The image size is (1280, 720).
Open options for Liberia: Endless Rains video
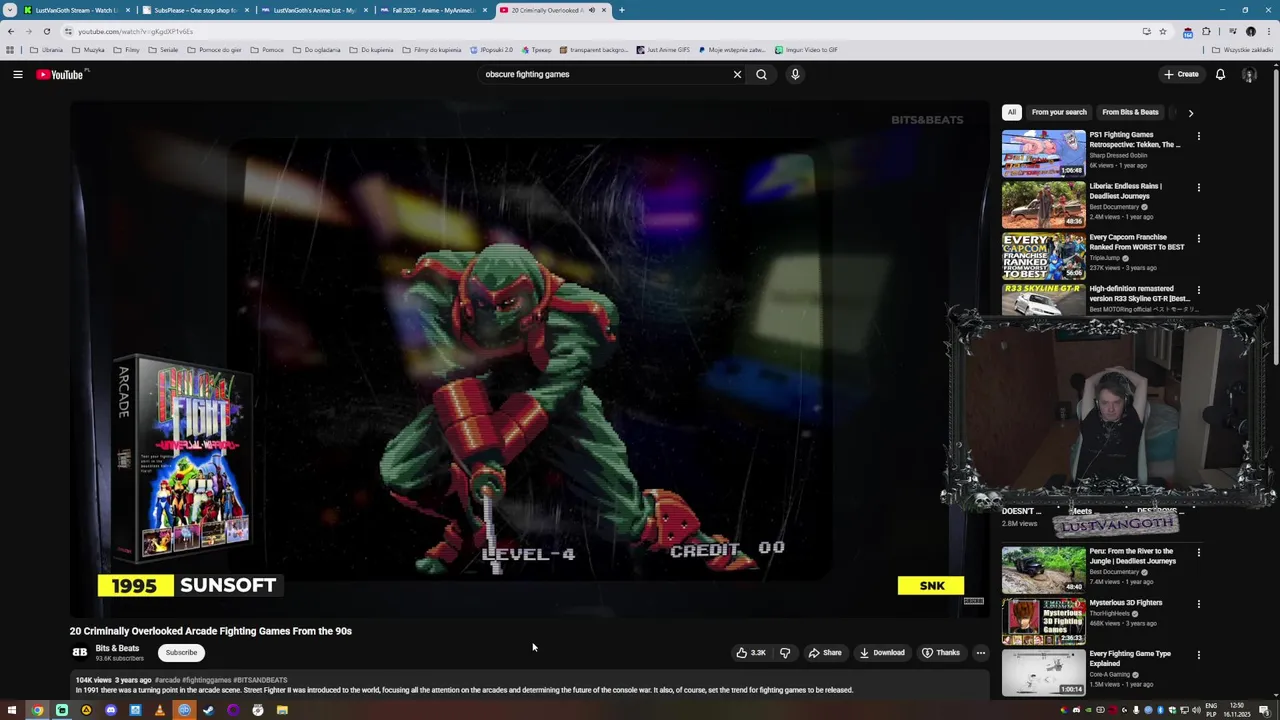coord(1198,187)
